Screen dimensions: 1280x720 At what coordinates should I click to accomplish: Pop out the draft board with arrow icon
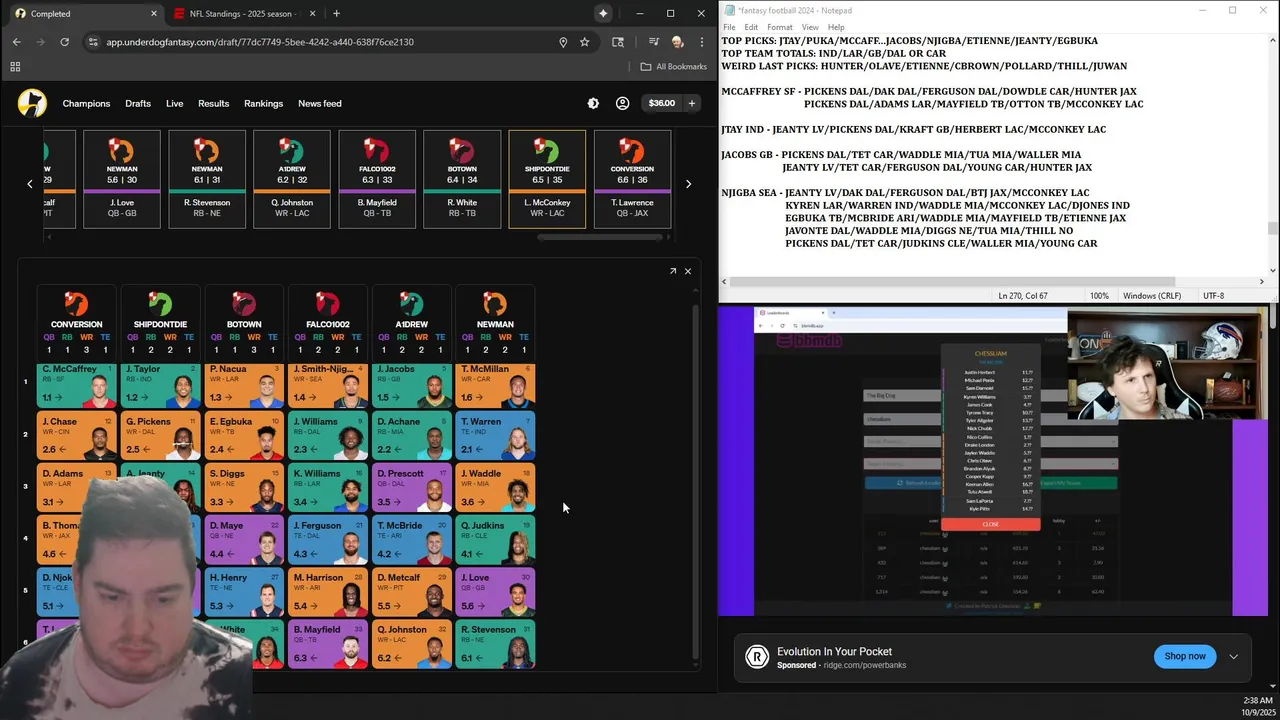(673, 271)
